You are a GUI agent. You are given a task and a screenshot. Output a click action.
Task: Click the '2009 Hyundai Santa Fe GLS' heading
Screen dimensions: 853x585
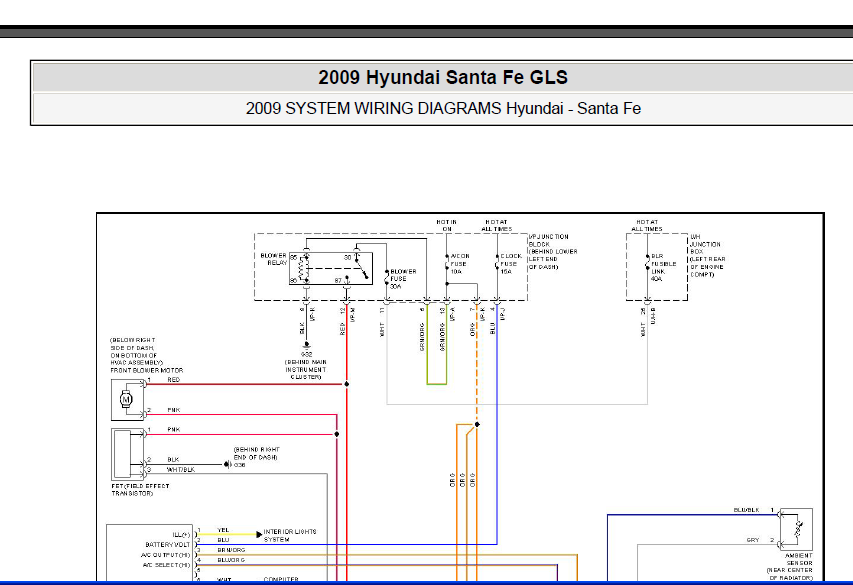[443, 77]
